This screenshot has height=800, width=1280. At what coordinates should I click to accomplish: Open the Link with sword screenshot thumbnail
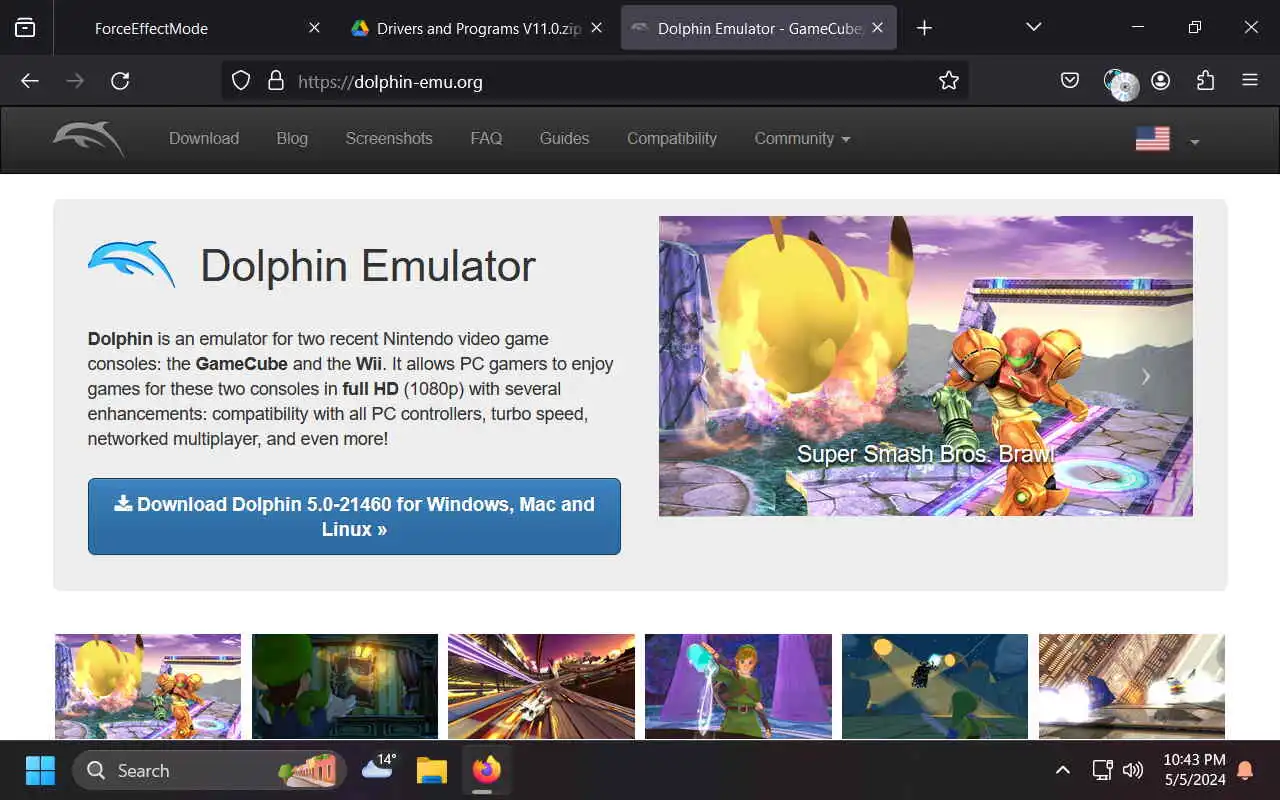pos(738,686)
